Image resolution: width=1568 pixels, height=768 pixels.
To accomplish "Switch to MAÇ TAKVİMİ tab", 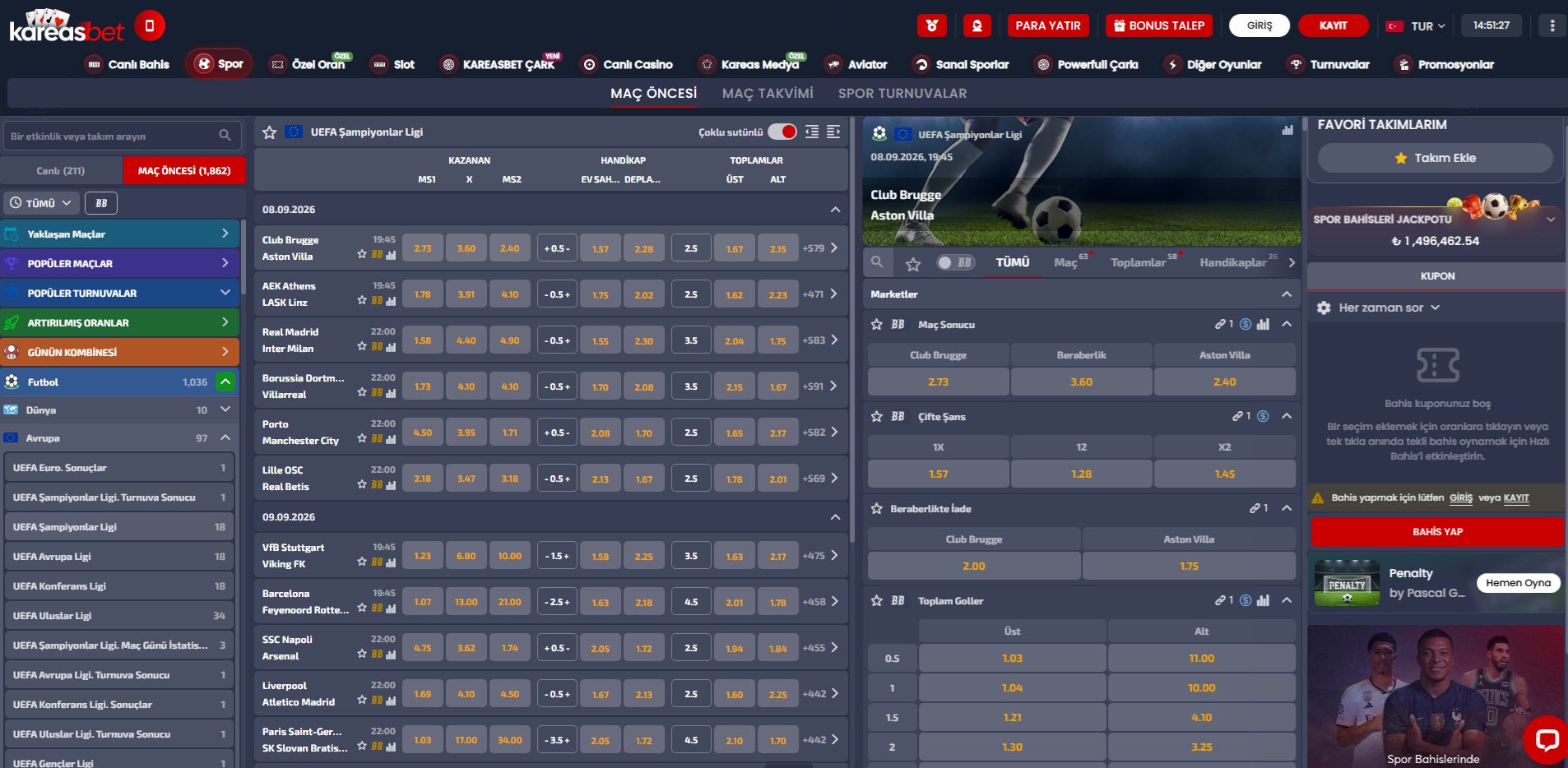I will (x=768, y=94).
